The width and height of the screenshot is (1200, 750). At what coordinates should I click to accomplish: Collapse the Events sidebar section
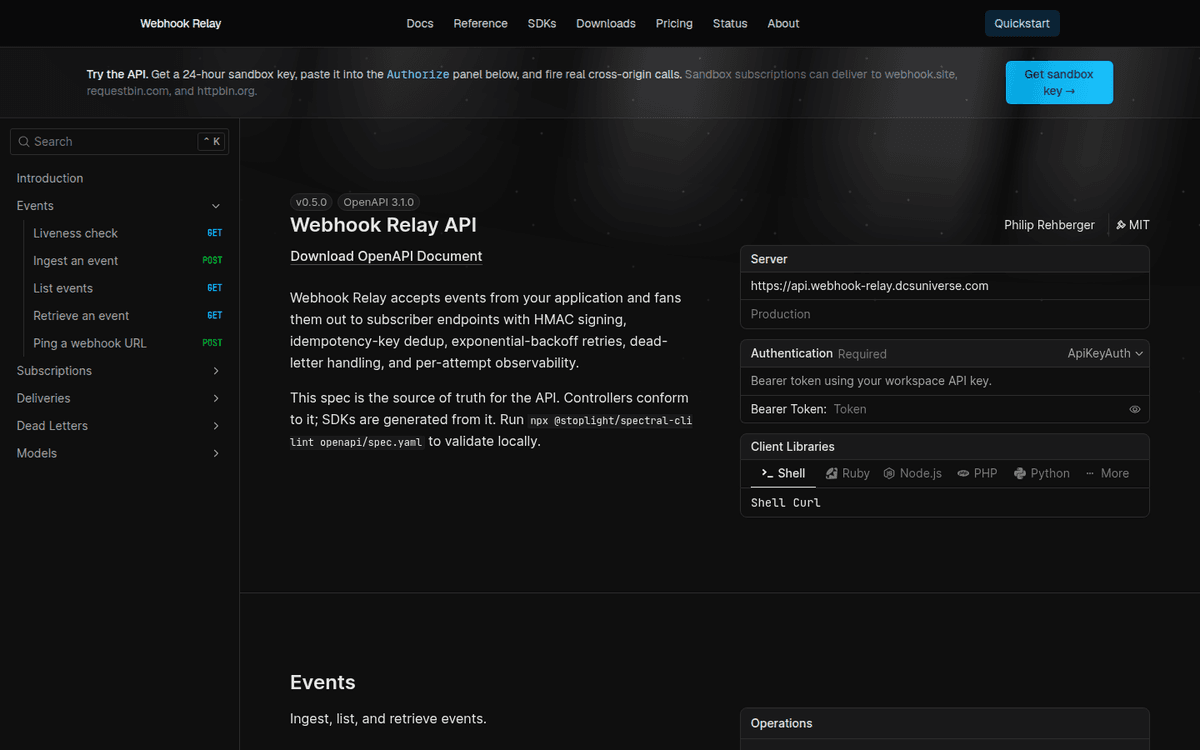[216, 206]
